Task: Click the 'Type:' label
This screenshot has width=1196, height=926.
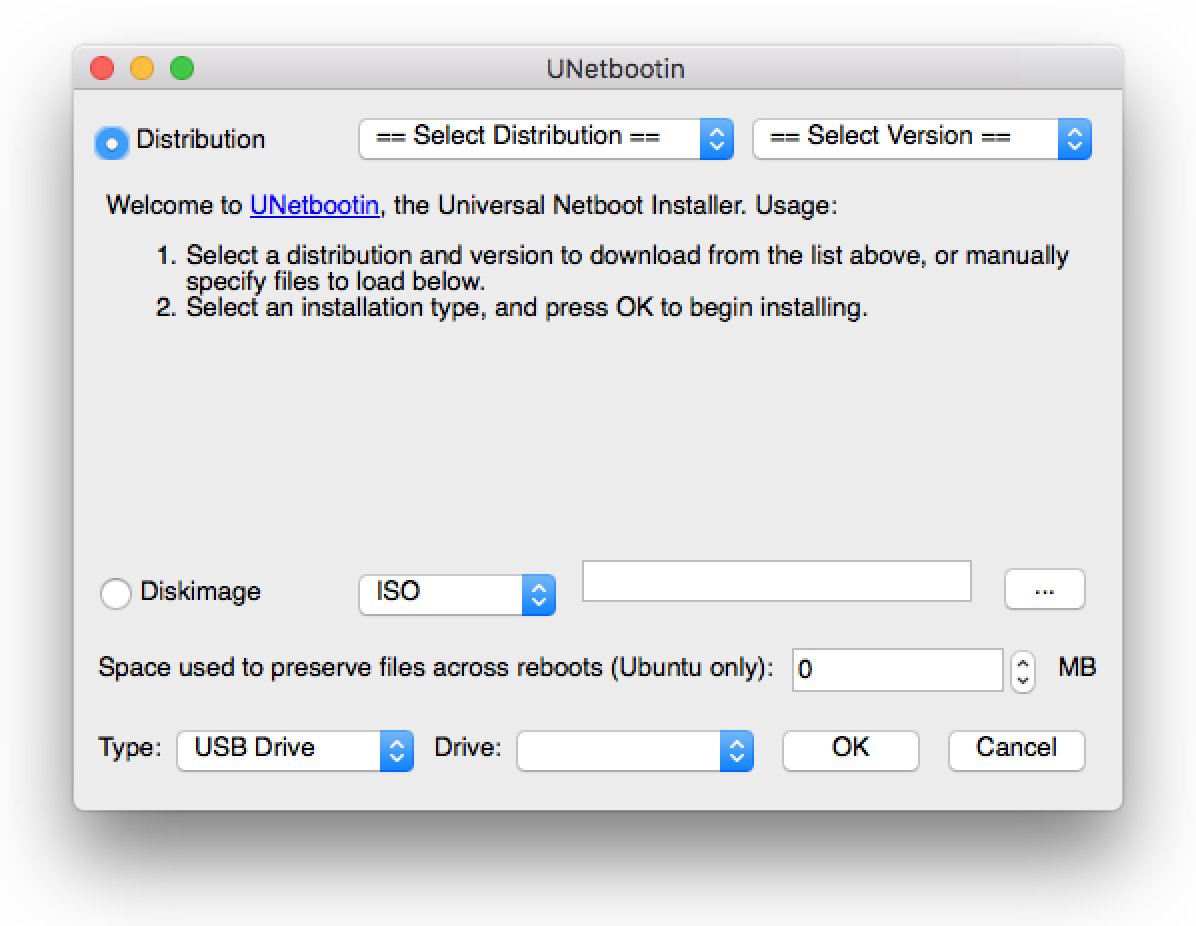Action: [x=130, y=747]
